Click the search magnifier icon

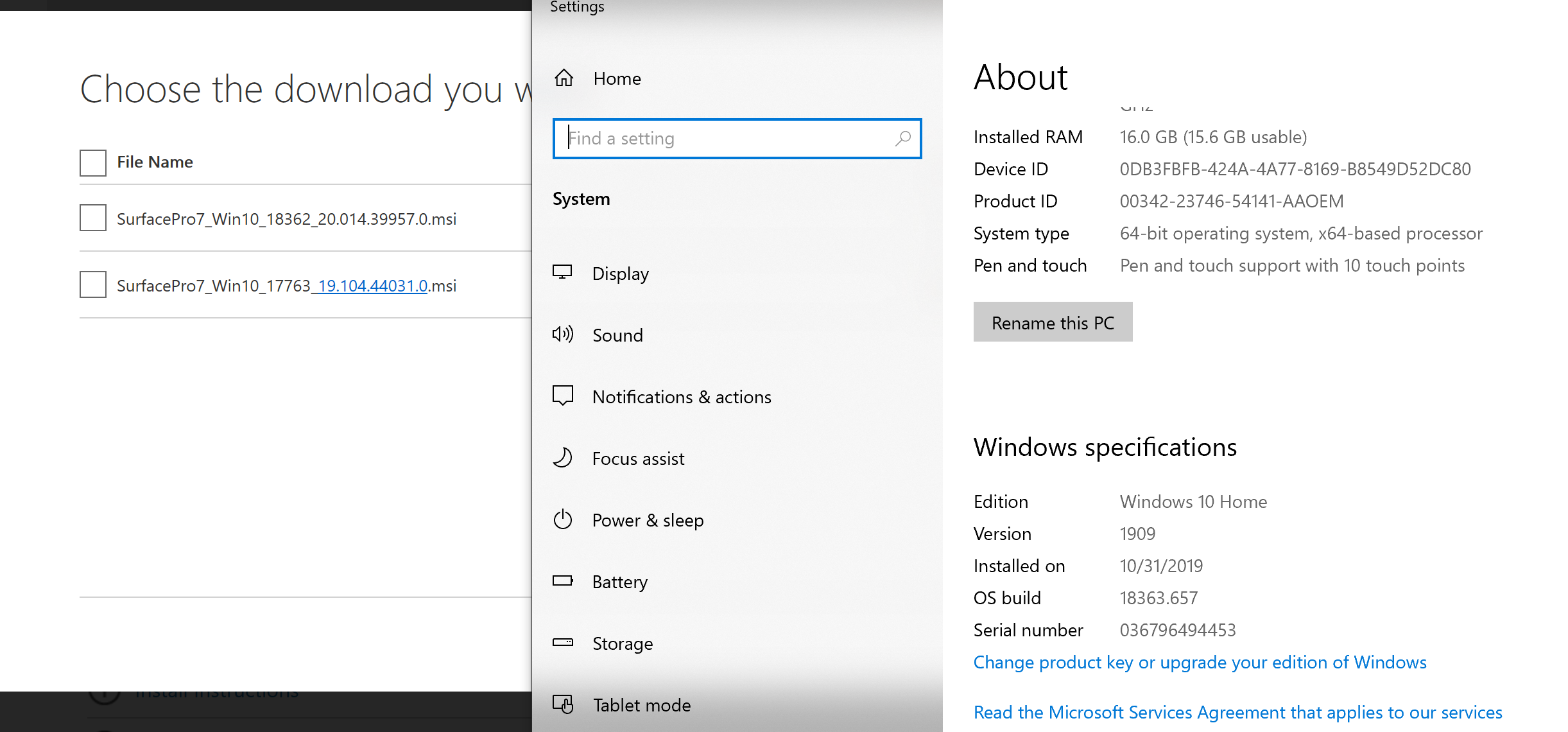(902, 138)
